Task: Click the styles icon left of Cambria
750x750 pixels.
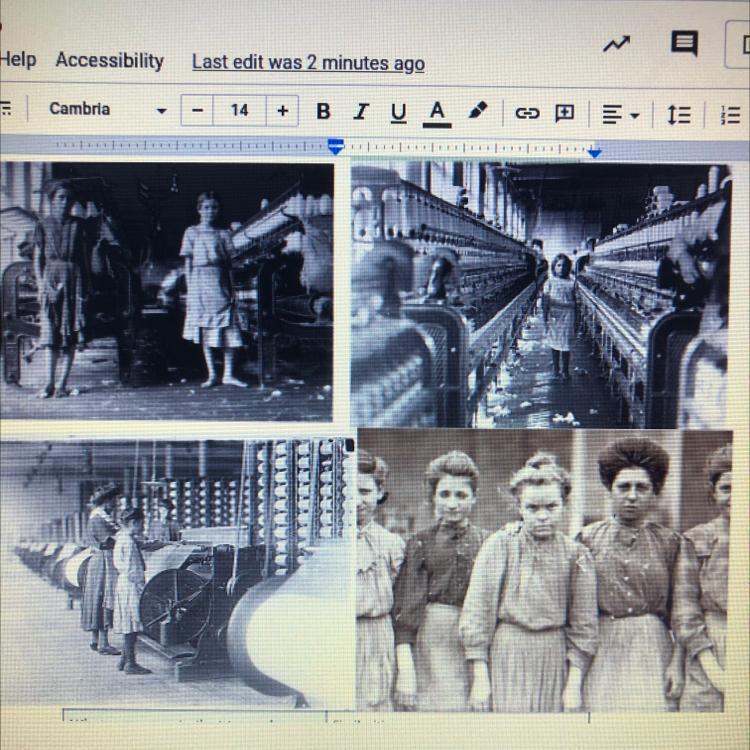Action: (6, 108)
